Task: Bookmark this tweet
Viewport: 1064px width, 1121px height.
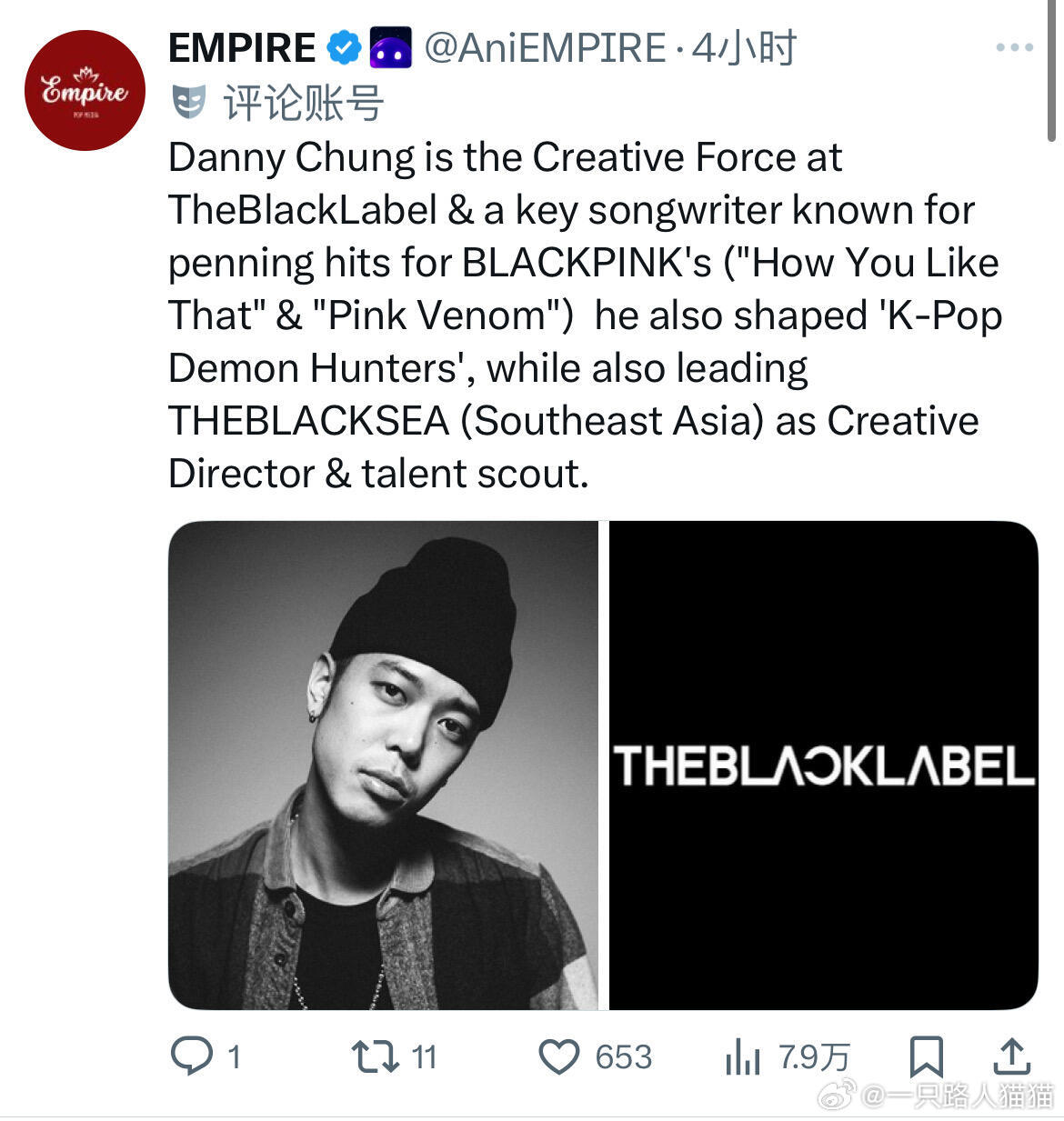Action: pyautogui.click(x=926, y=1056)
